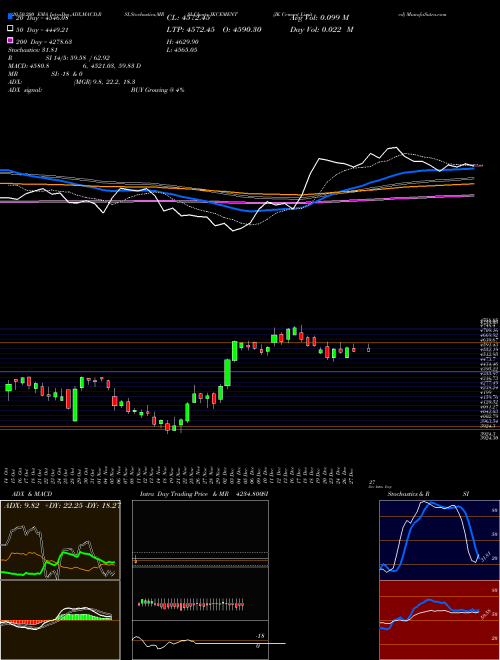Select the L: 4565.05 low value
500x660 pixels.
[x=182, y=50]
